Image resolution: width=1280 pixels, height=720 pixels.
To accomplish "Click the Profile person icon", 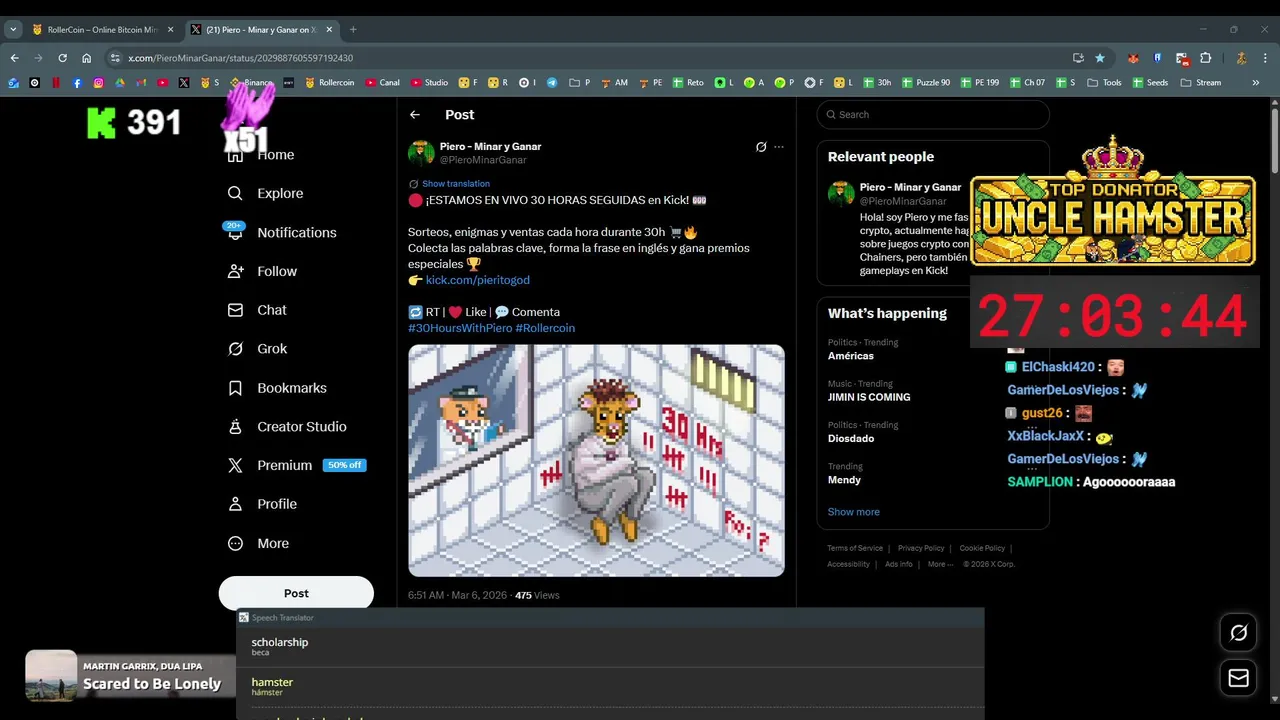I will [x=235, y=504].
